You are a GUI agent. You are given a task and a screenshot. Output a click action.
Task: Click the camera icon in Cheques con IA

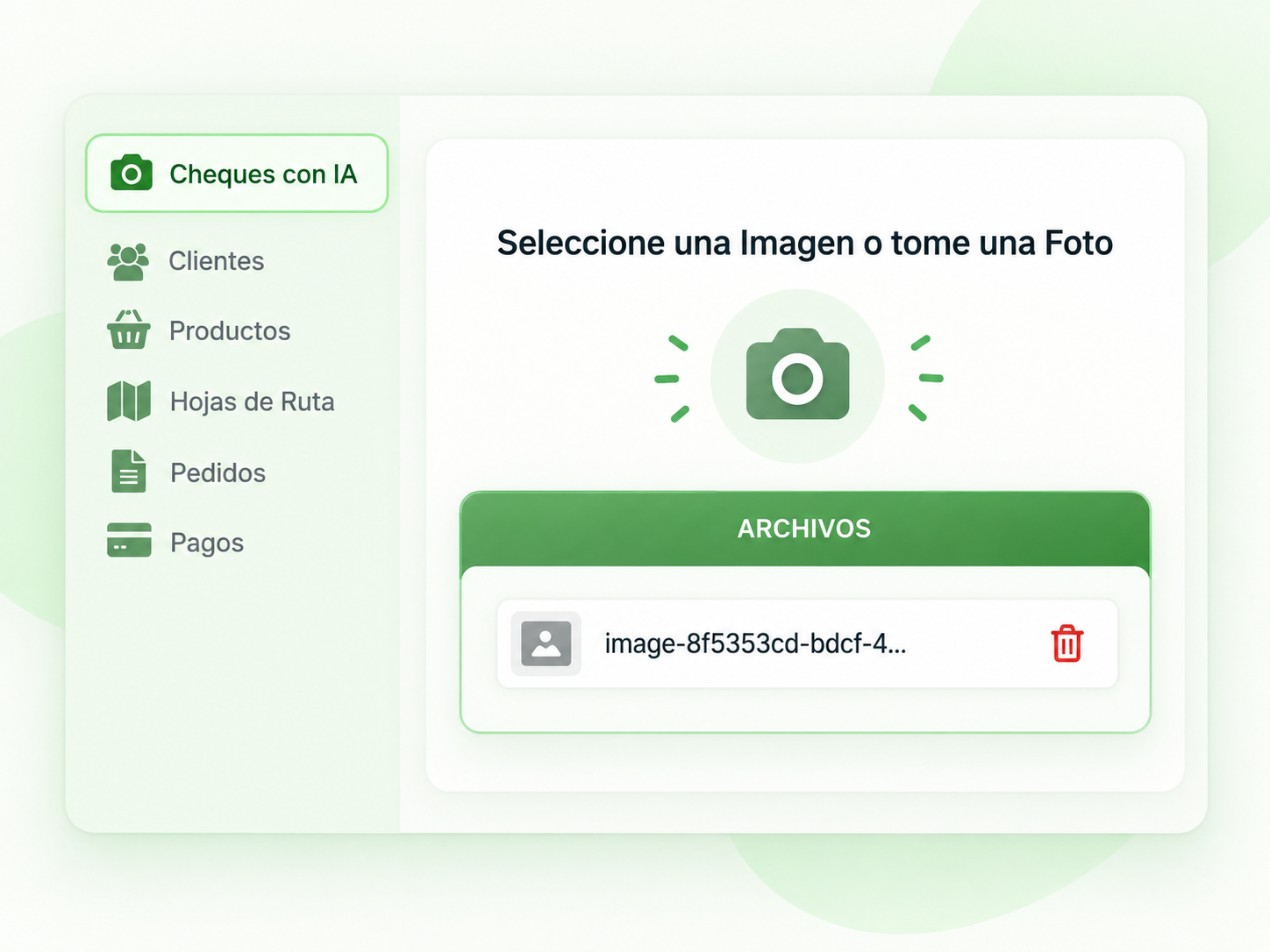pyautogui.click(x=132, y=174)
